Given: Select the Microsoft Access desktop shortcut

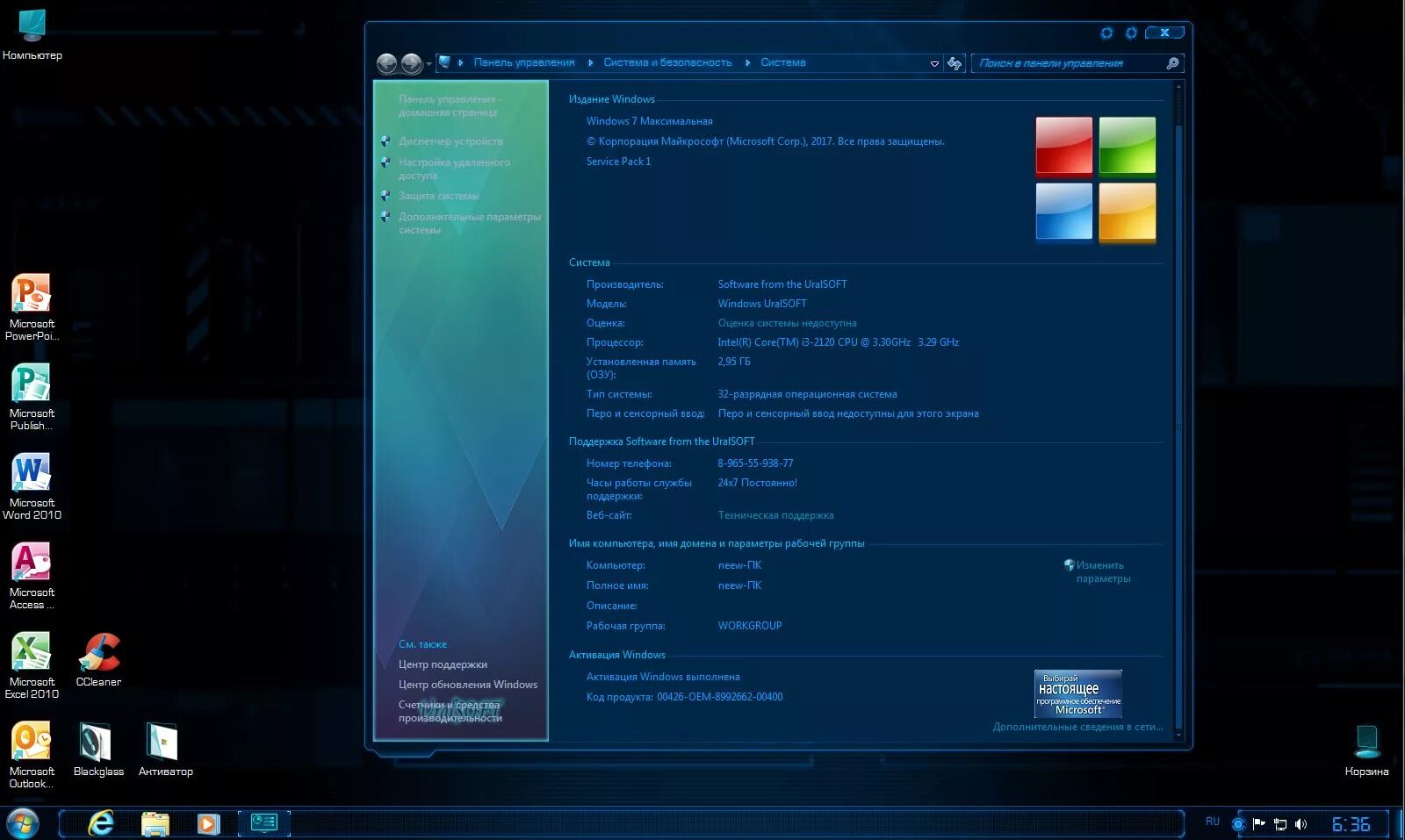Looking at the screenshot, I should (x=32, y=576).
